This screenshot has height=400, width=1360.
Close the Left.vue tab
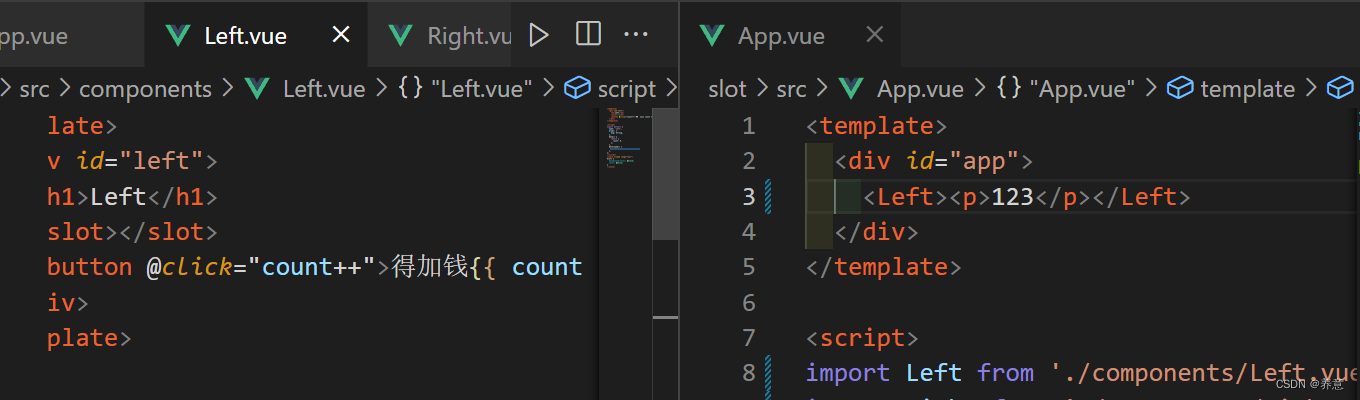[x=341, y=35]
